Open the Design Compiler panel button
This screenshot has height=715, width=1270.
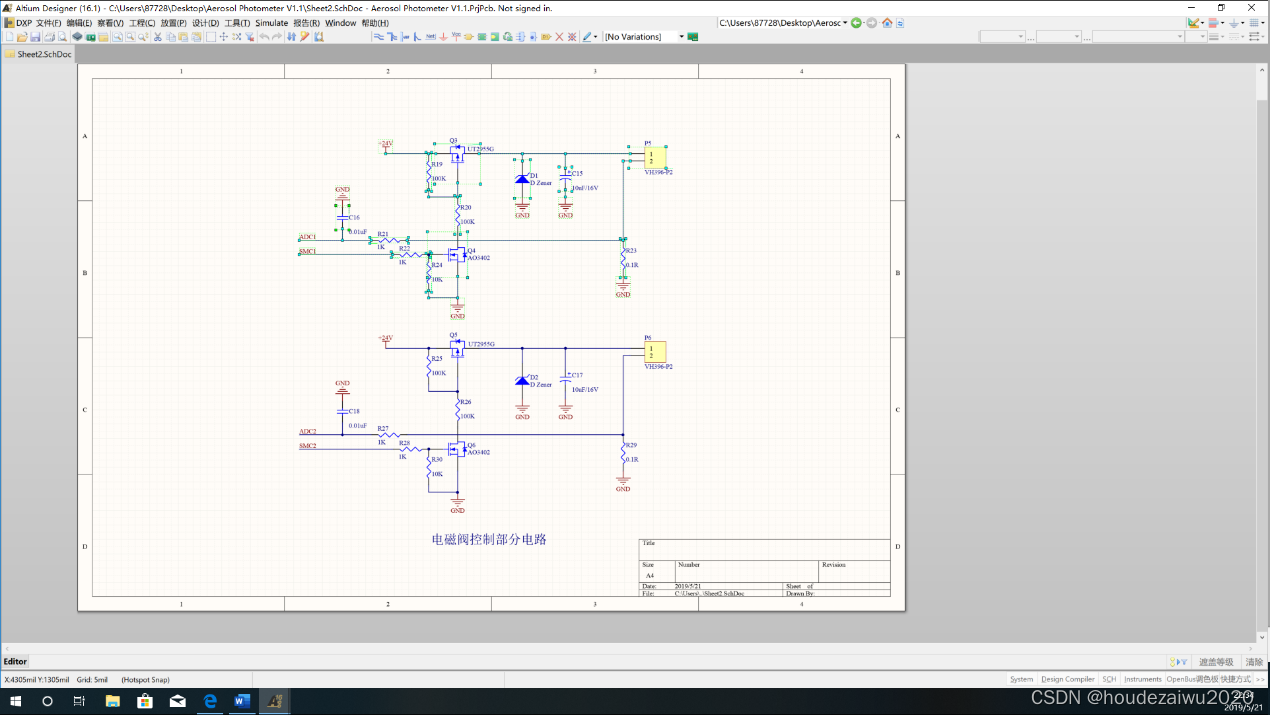click(x=1067, y=679)
